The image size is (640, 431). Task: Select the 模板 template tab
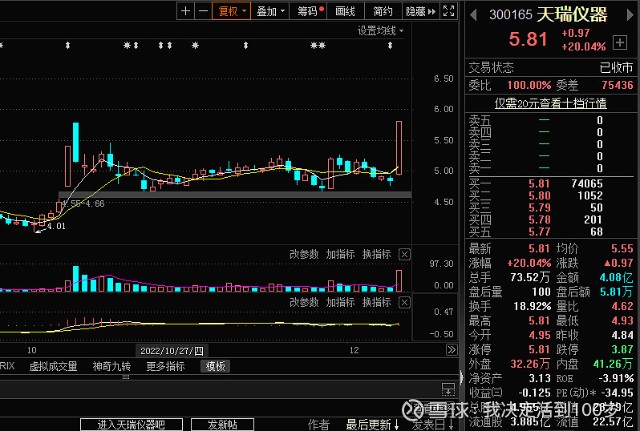pyautogui.click(x=215, y=366)
